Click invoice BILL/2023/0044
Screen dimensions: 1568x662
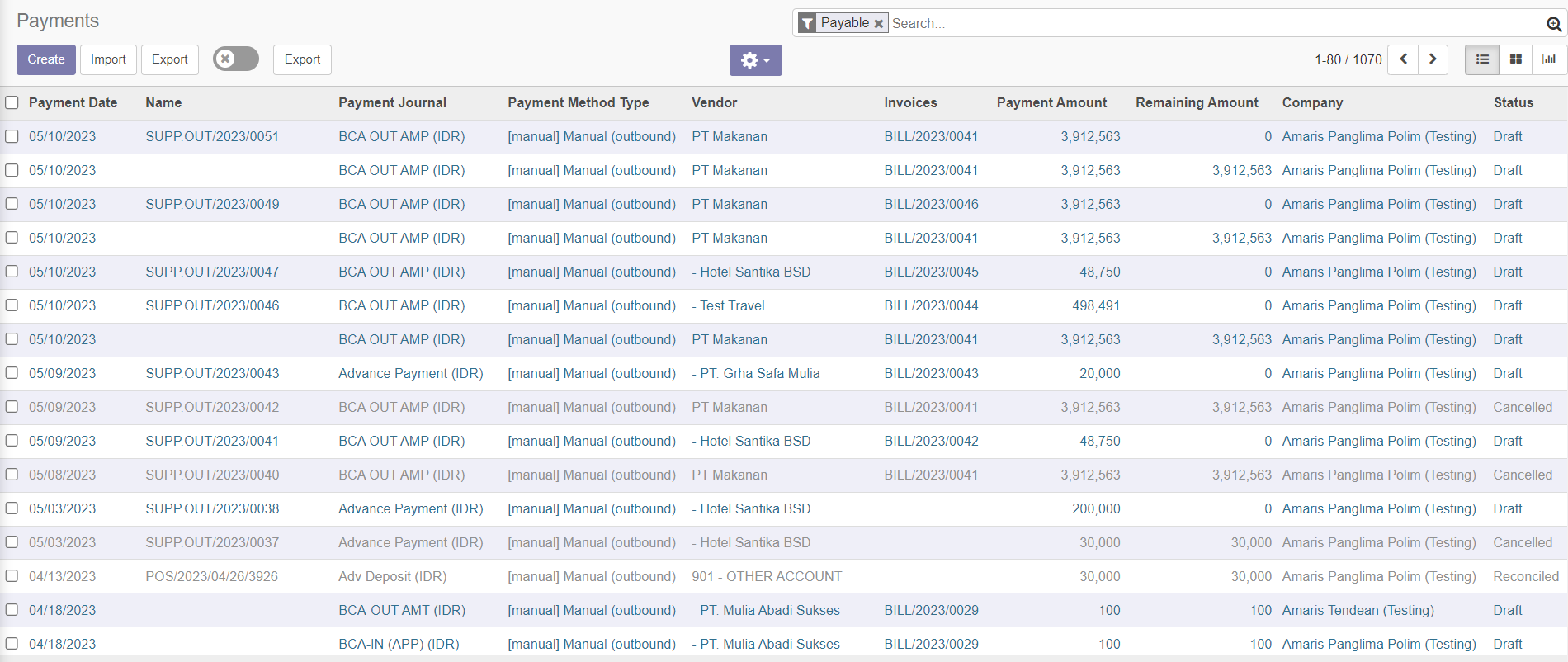click(x=931, y=305)
